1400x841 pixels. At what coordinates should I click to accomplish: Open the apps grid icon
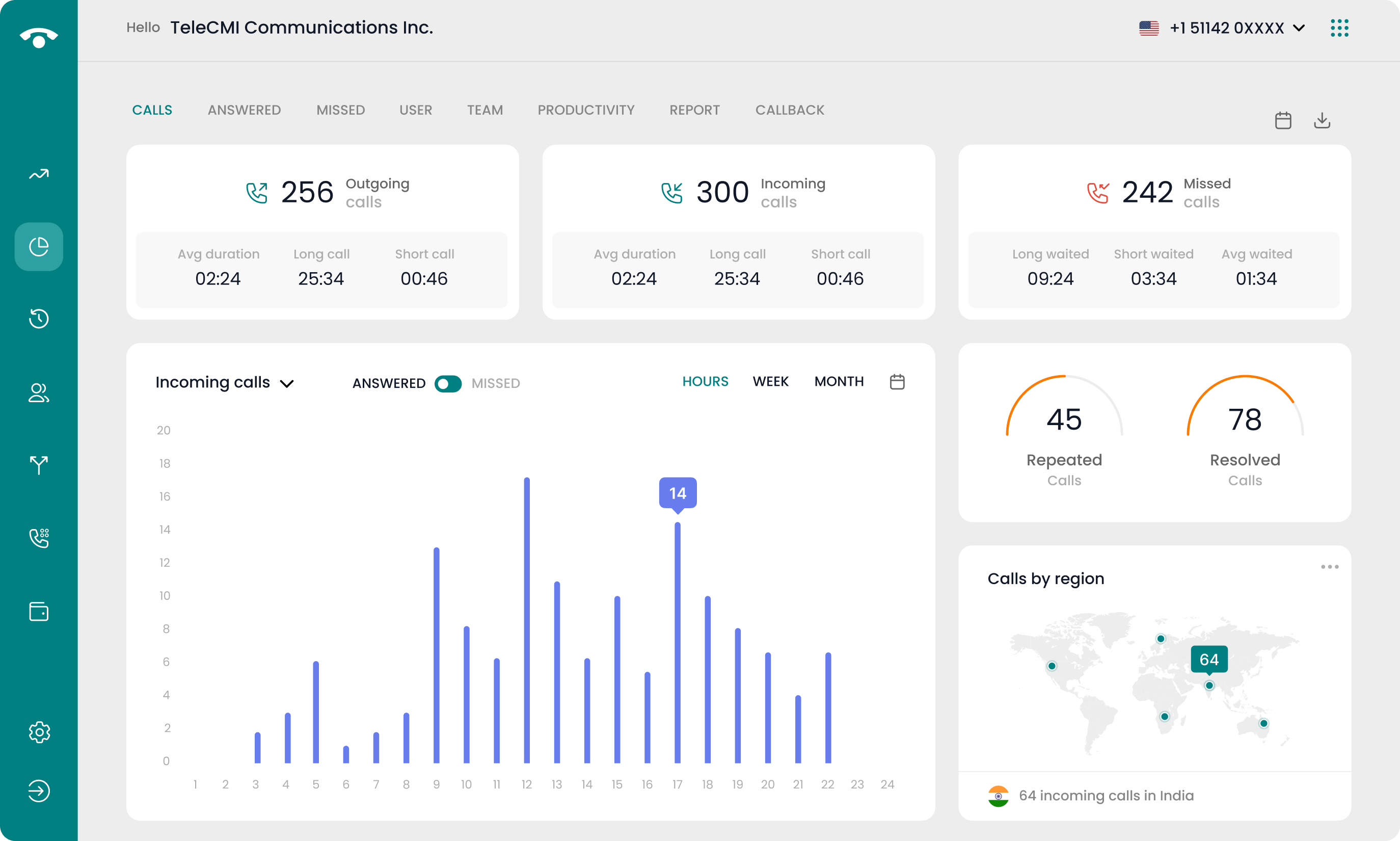tap(1339, 28)
